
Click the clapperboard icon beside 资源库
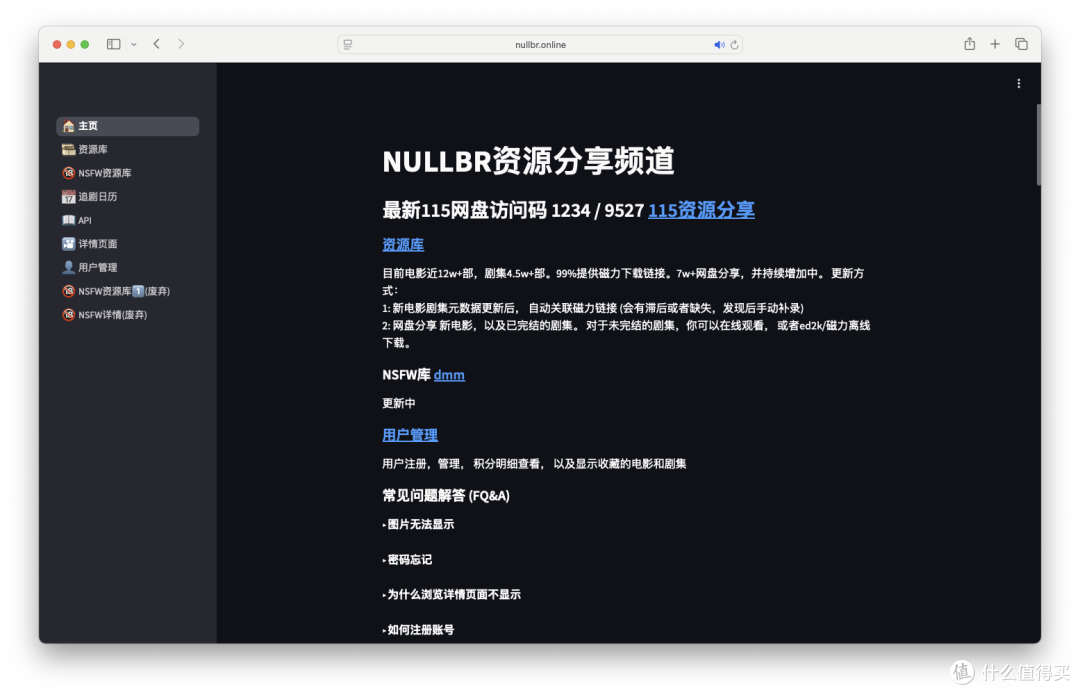click(x=68, y=149)
